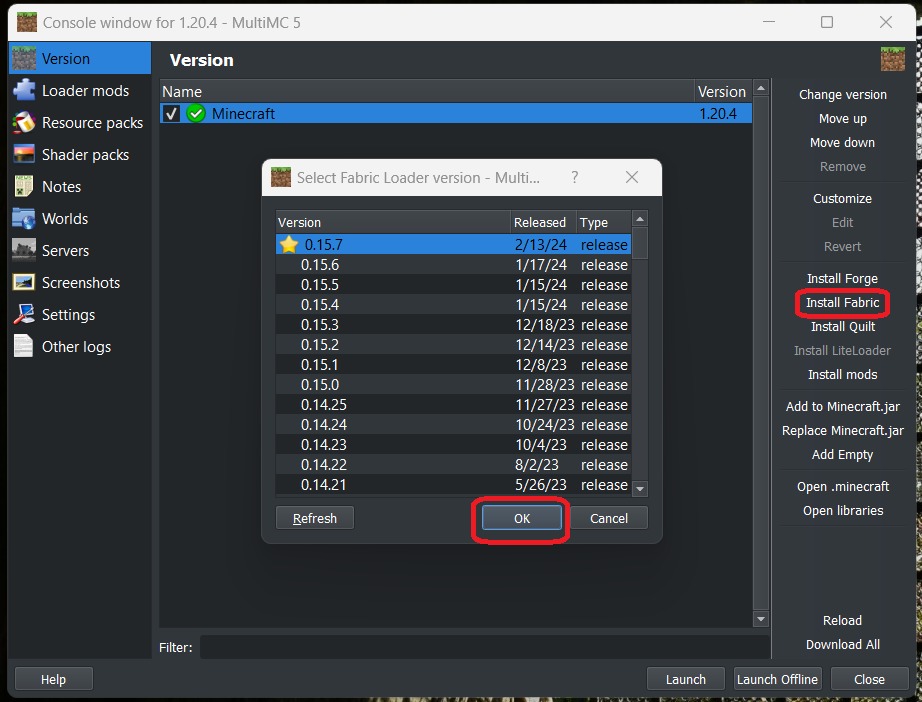Viewport: 922px width, 702px height.
Task: Open the Notes page
Action: tap(79, 186)
